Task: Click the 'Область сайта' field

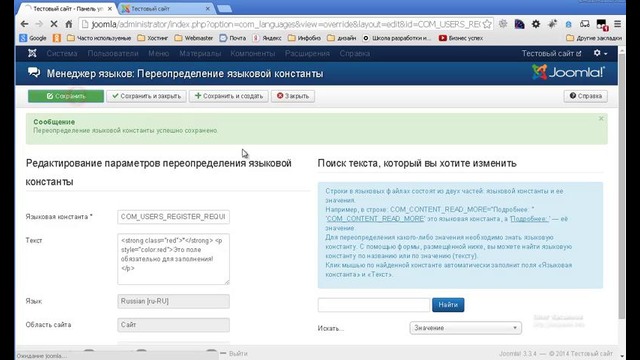Action: click(x=173, y=325)
